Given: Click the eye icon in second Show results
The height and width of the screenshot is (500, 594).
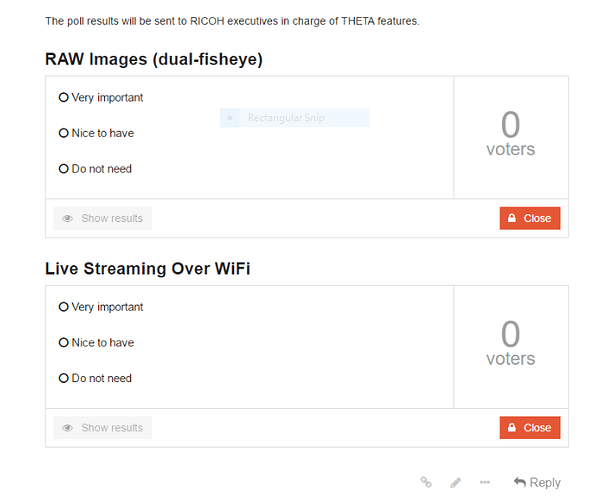Looking at the screenshot, I should click(67, 428).
